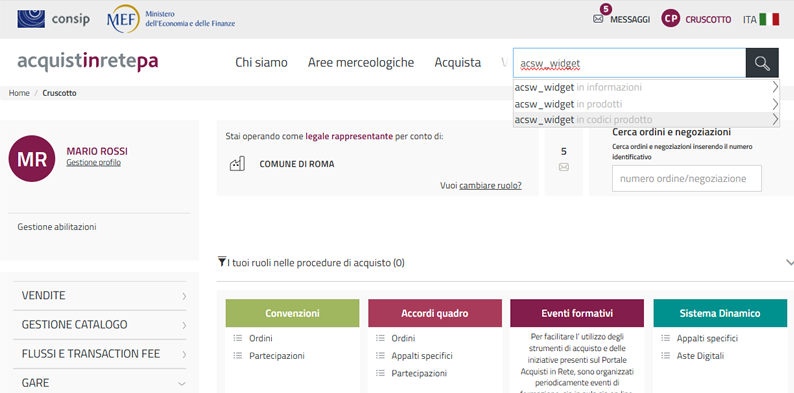This screenshot has height=393, width=794.
Task: Open Chi siamo navigation menu
Action: (261, 62)
